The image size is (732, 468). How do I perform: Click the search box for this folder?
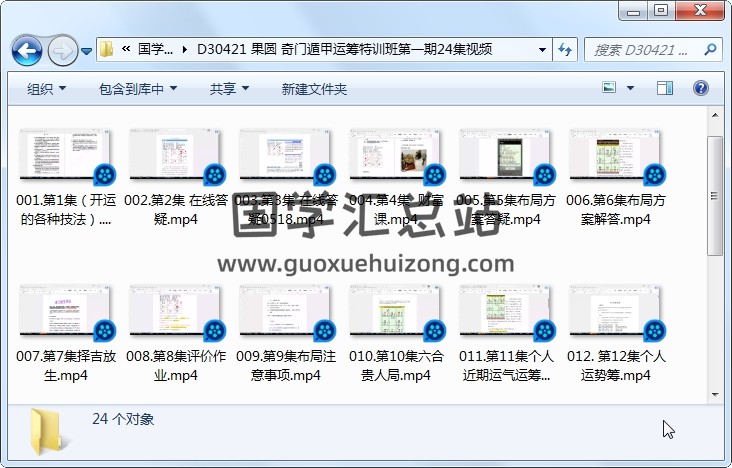pos(650,49)
